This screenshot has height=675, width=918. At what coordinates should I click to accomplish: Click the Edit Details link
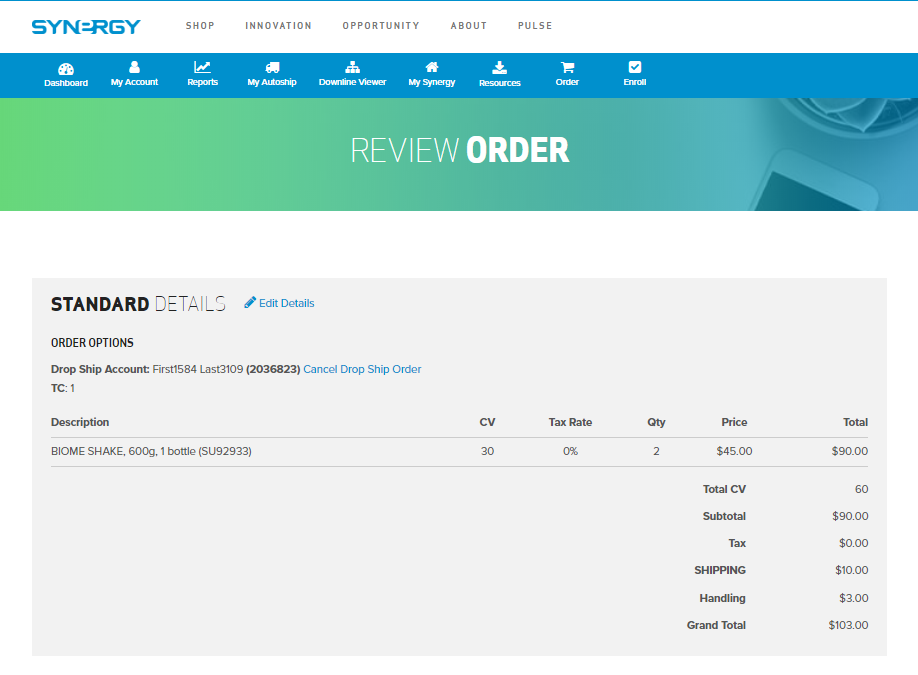pos(287,303)
